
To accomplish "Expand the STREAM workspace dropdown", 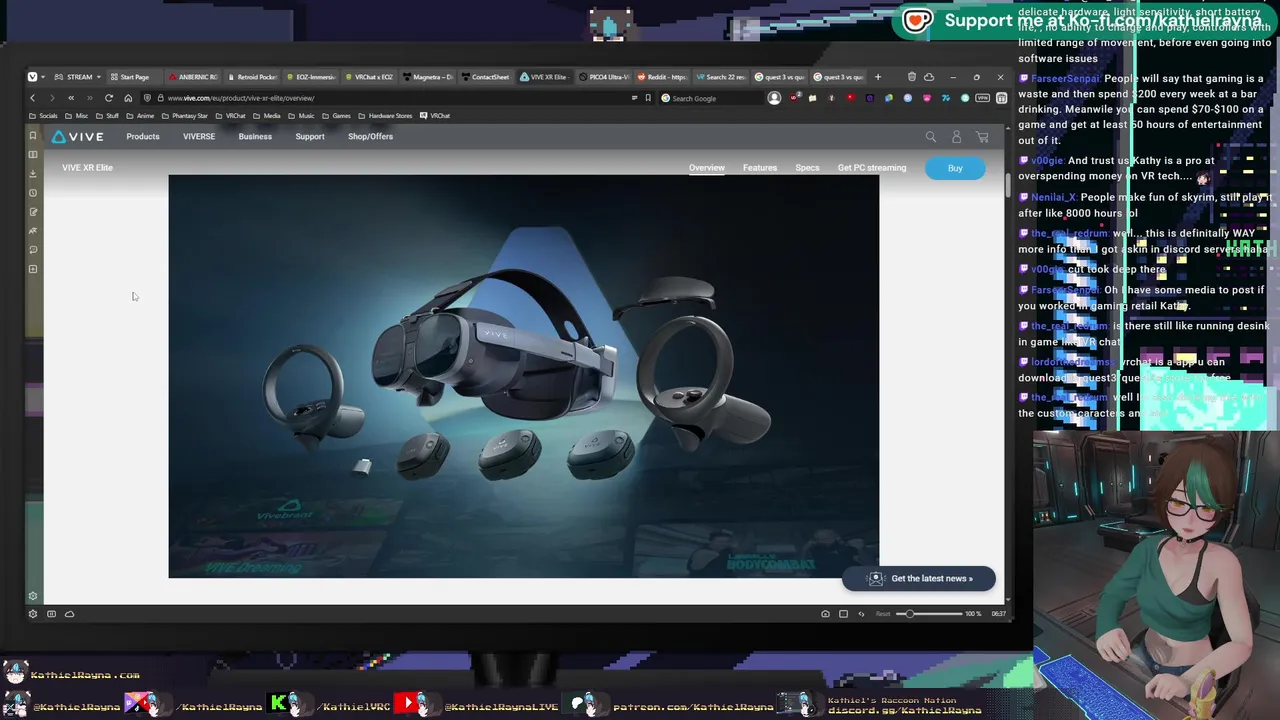I will (98, 77).
